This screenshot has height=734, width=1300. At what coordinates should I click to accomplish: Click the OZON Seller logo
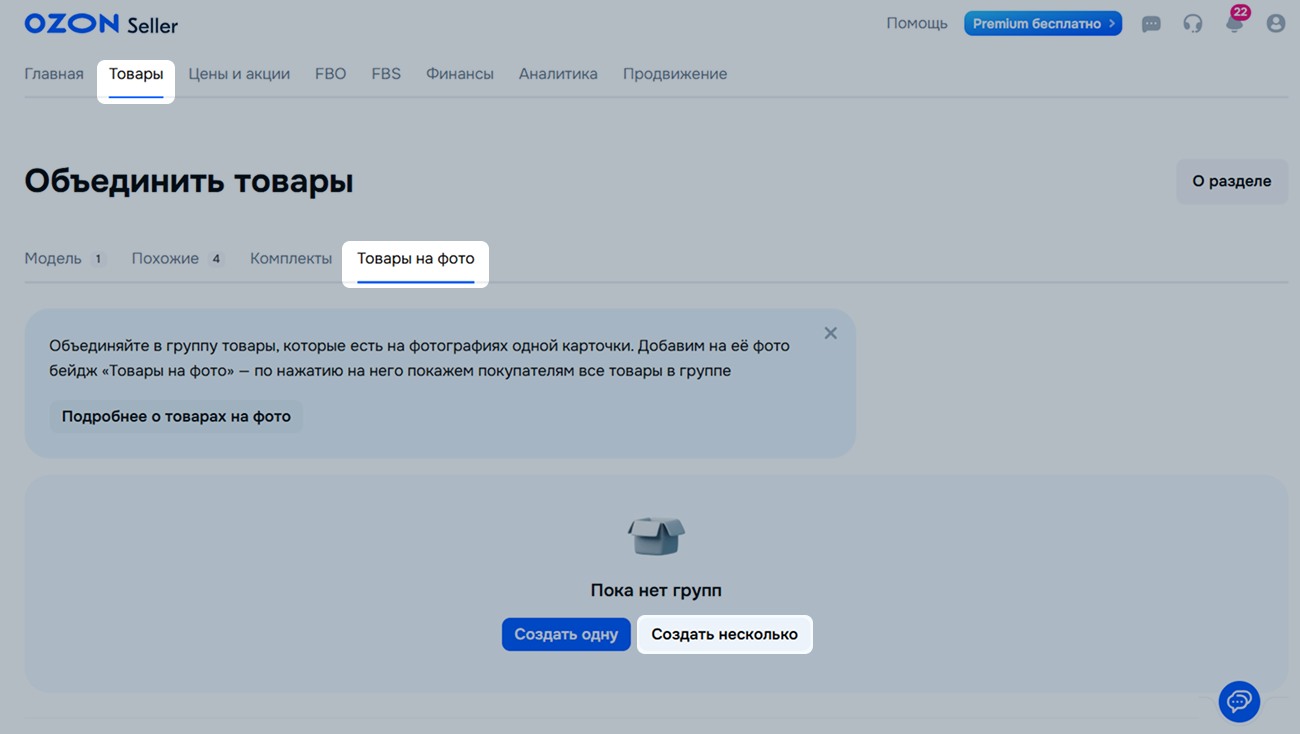tap(101, 24)
